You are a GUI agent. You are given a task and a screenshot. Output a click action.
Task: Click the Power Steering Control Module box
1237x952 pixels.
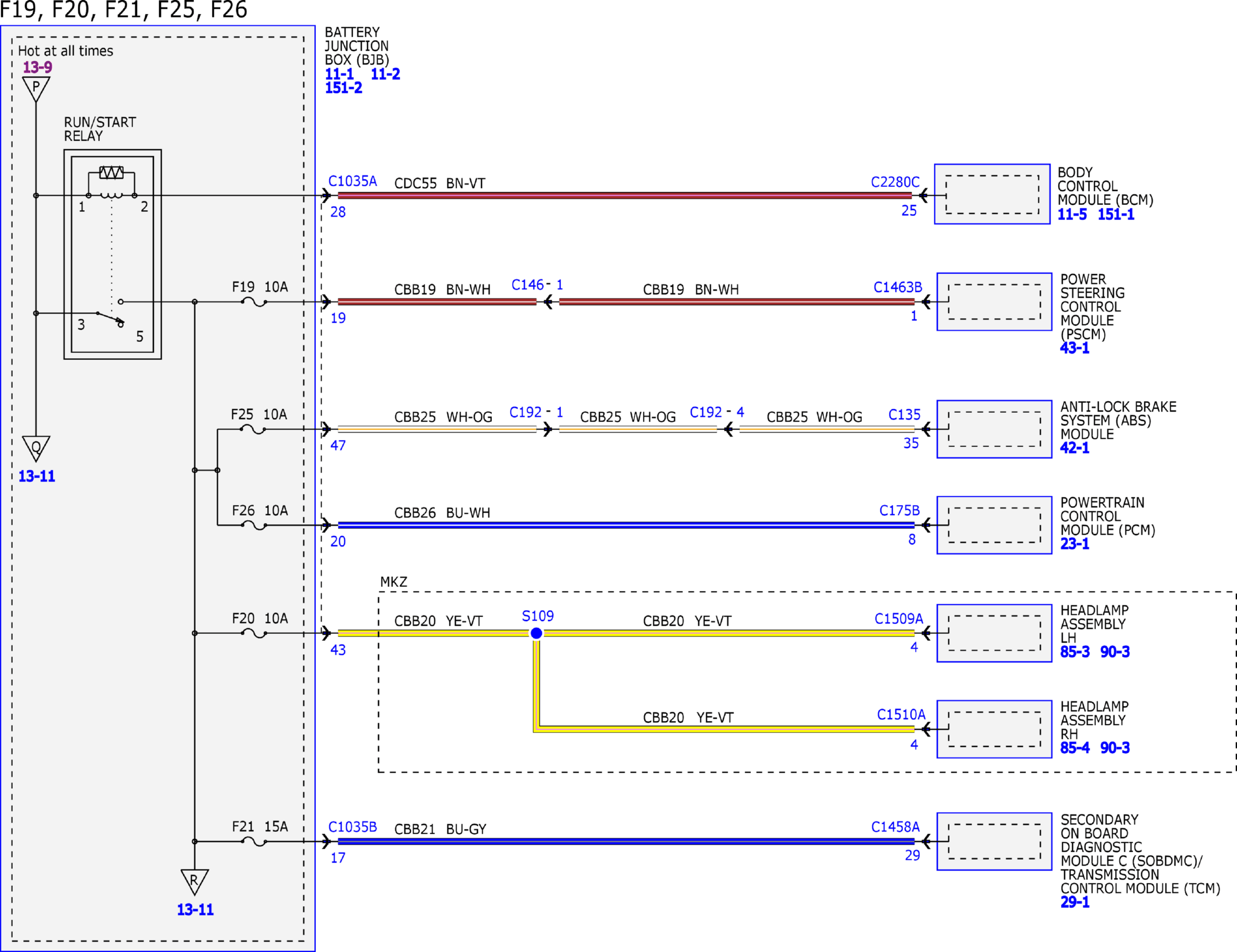pyautogui.click(x=994, y=302)
